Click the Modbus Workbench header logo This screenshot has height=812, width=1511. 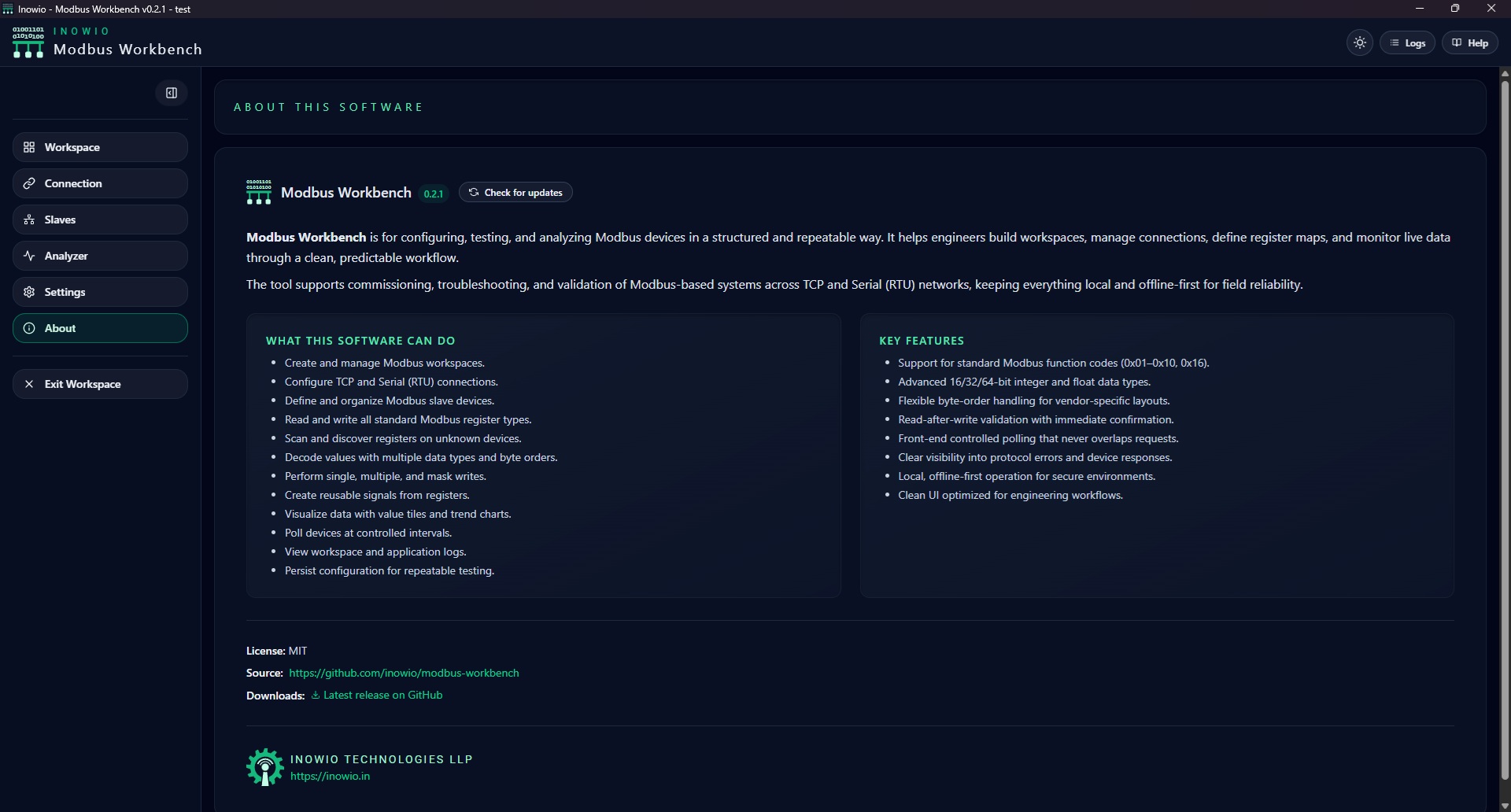(x=28, y=42)
